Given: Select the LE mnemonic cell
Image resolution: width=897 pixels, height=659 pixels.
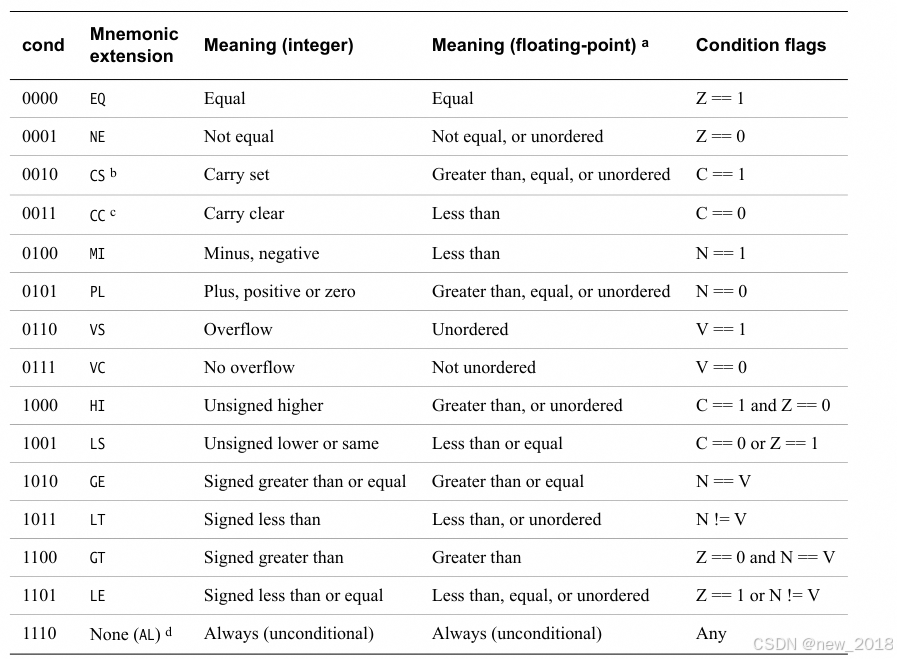Looking at the screenshot, I should [97, 596].
